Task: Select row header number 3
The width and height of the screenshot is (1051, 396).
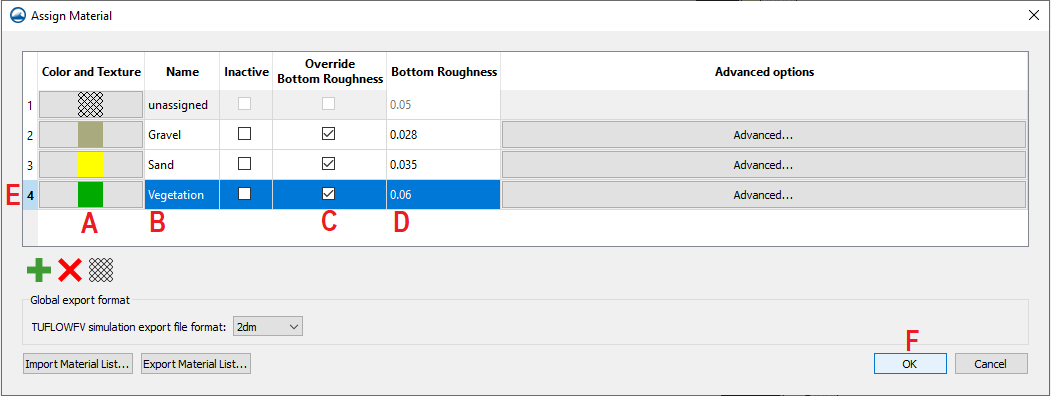Action: click(x=29, y=165)
